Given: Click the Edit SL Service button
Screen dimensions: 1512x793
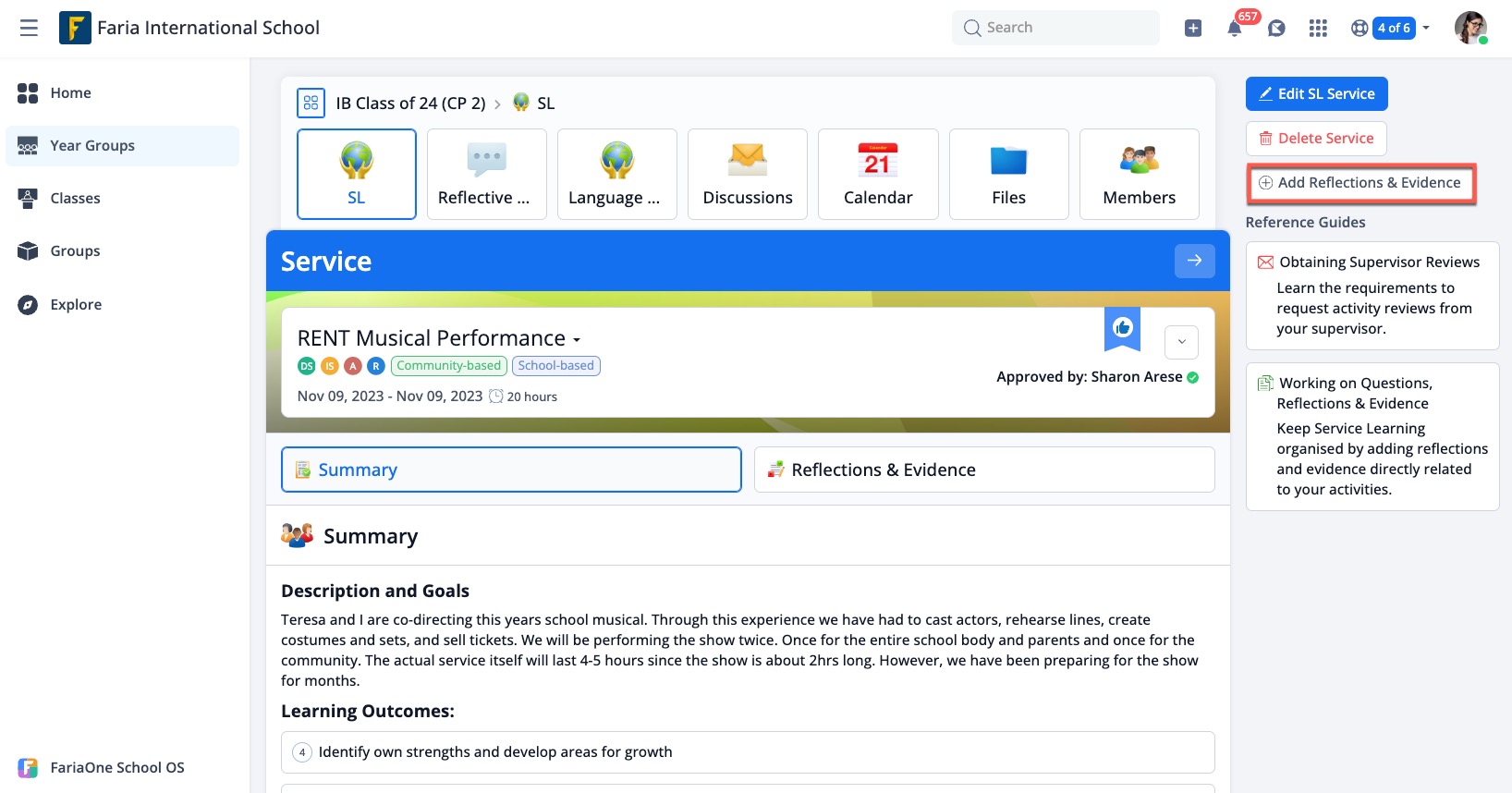Looking at the screenshot, I should pyautogui.click(x=1316, y=93).
